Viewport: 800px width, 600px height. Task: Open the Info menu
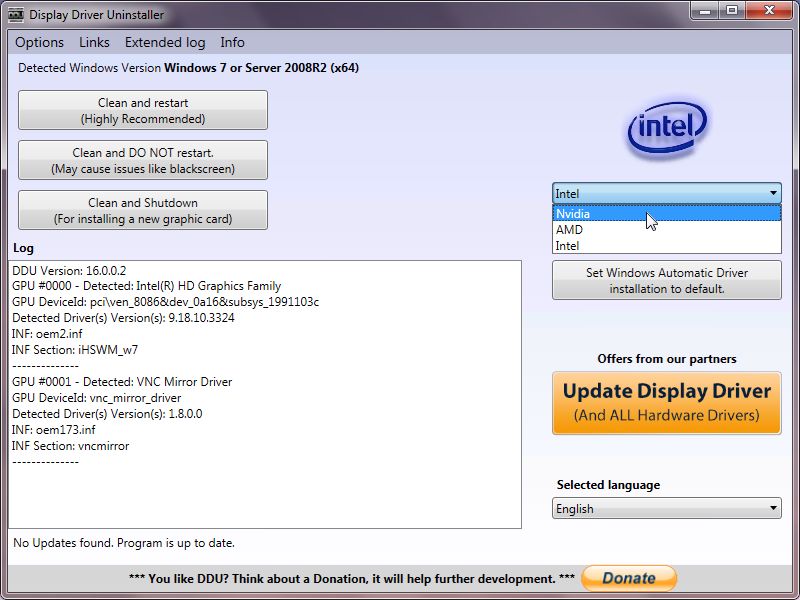click(x=232, y=42)
